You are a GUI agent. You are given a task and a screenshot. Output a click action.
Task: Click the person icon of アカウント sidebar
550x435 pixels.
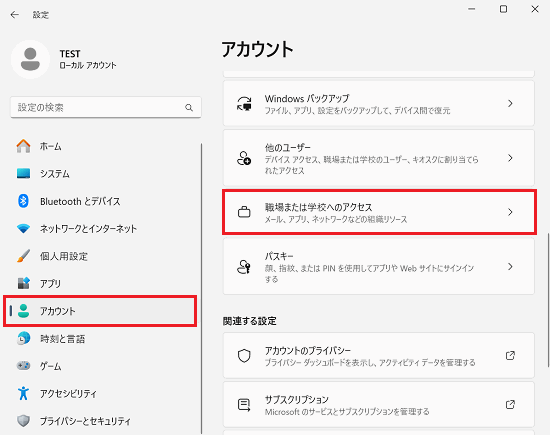[24, 311]
